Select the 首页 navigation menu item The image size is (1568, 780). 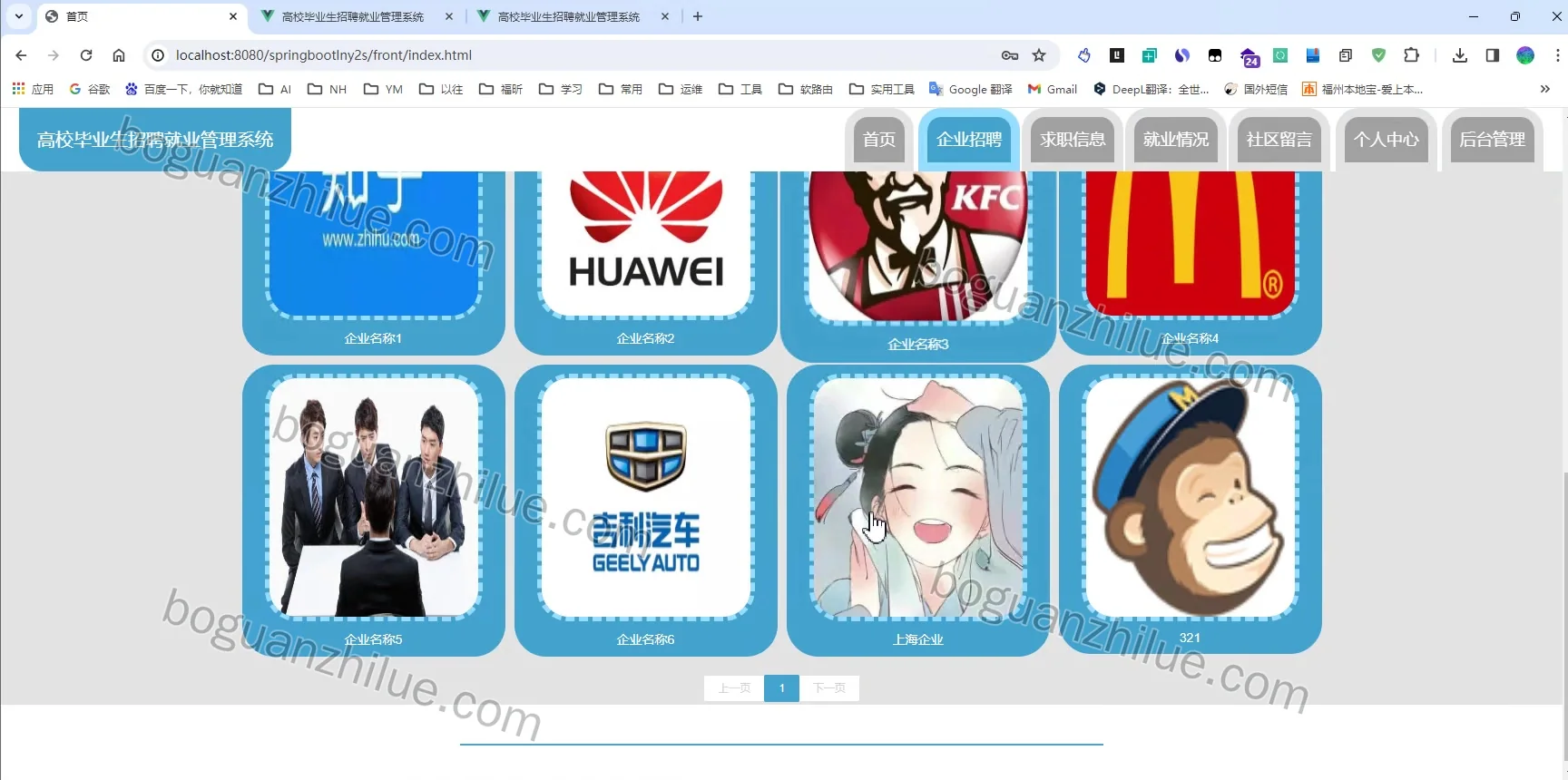point(879,140)
